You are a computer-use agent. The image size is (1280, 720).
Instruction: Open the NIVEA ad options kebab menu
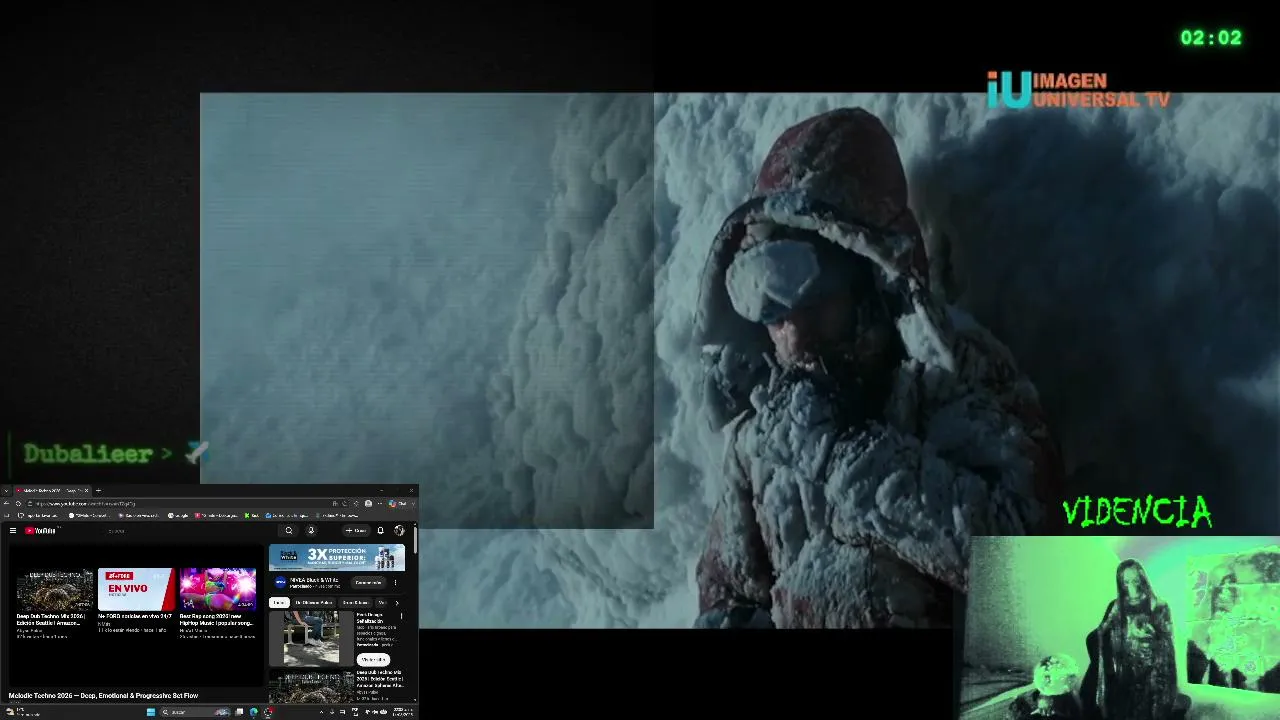[x=395, y=582]
